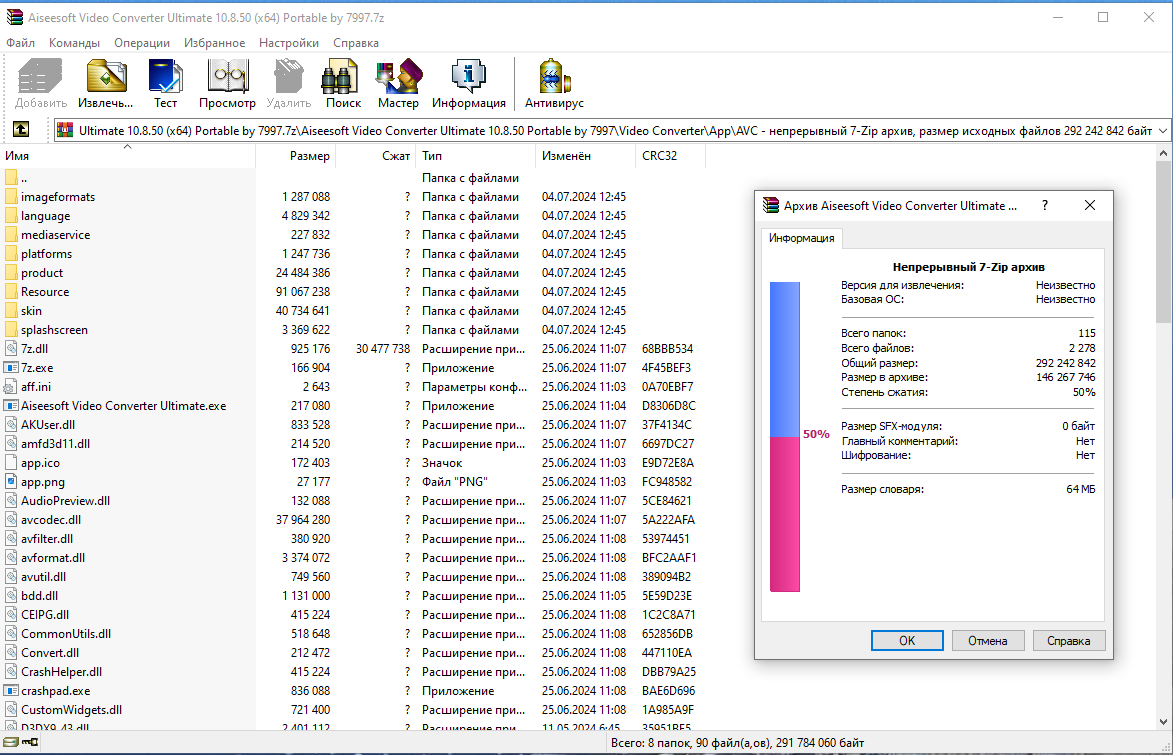Select the app.ico file
The width and height of the screenshot is (1173, 755).
[x=352, y=463]
